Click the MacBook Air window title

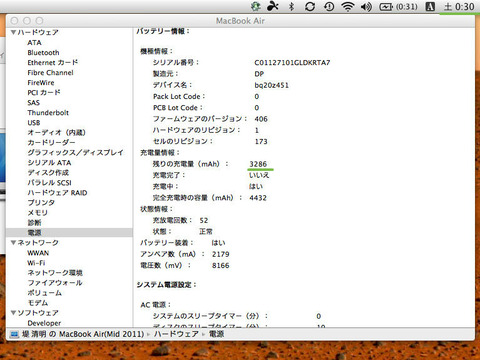(240, 21)
